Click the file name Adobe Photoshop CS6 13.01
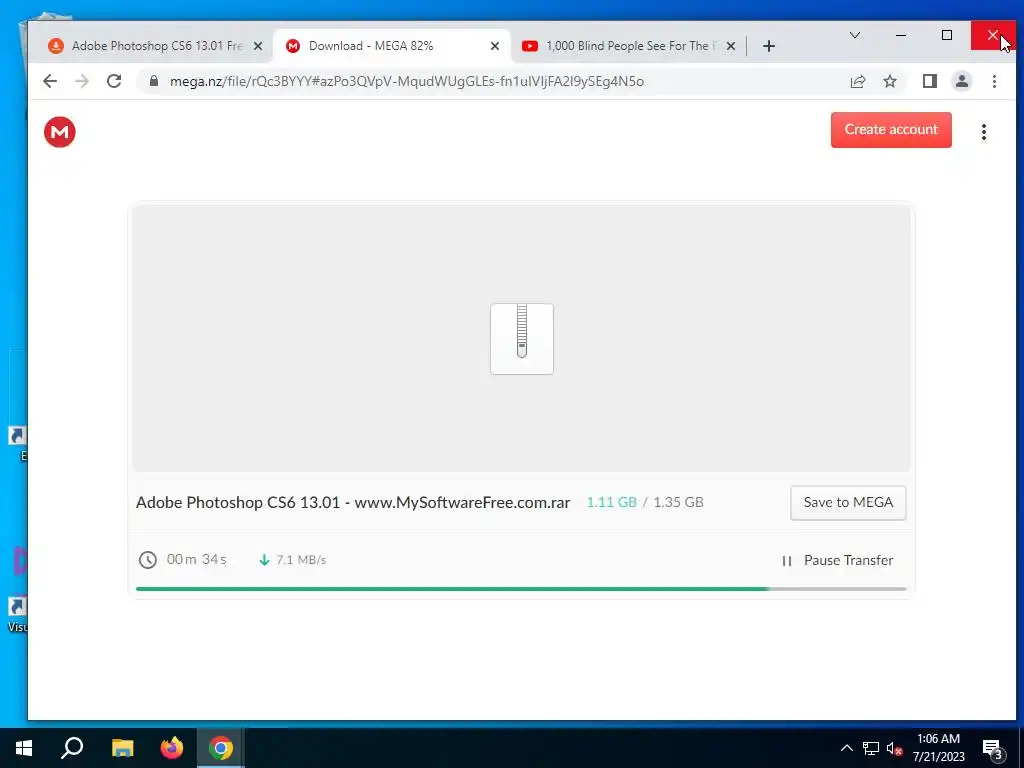The width and height of the screenshot is (1024, 768). pos(353,502)
